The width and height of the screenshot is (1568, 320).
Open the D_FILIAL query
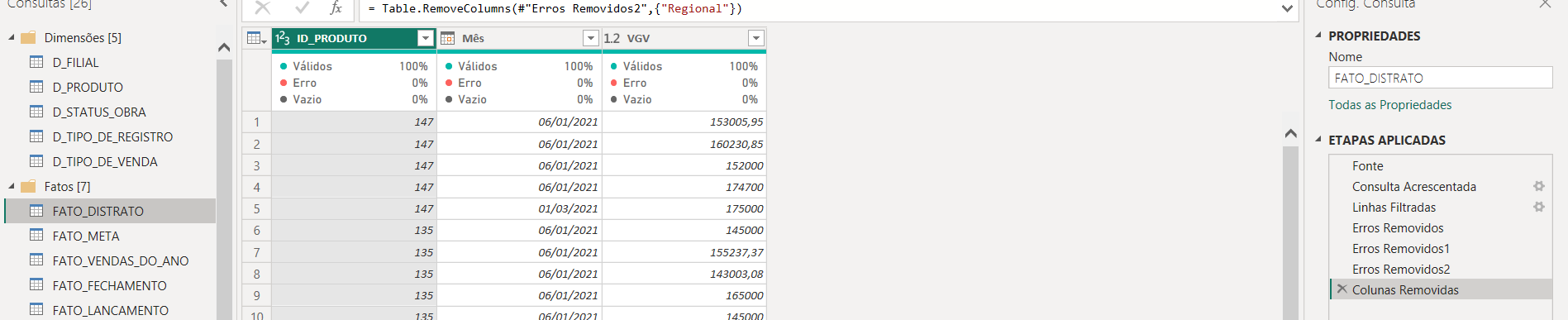(75, 63)
